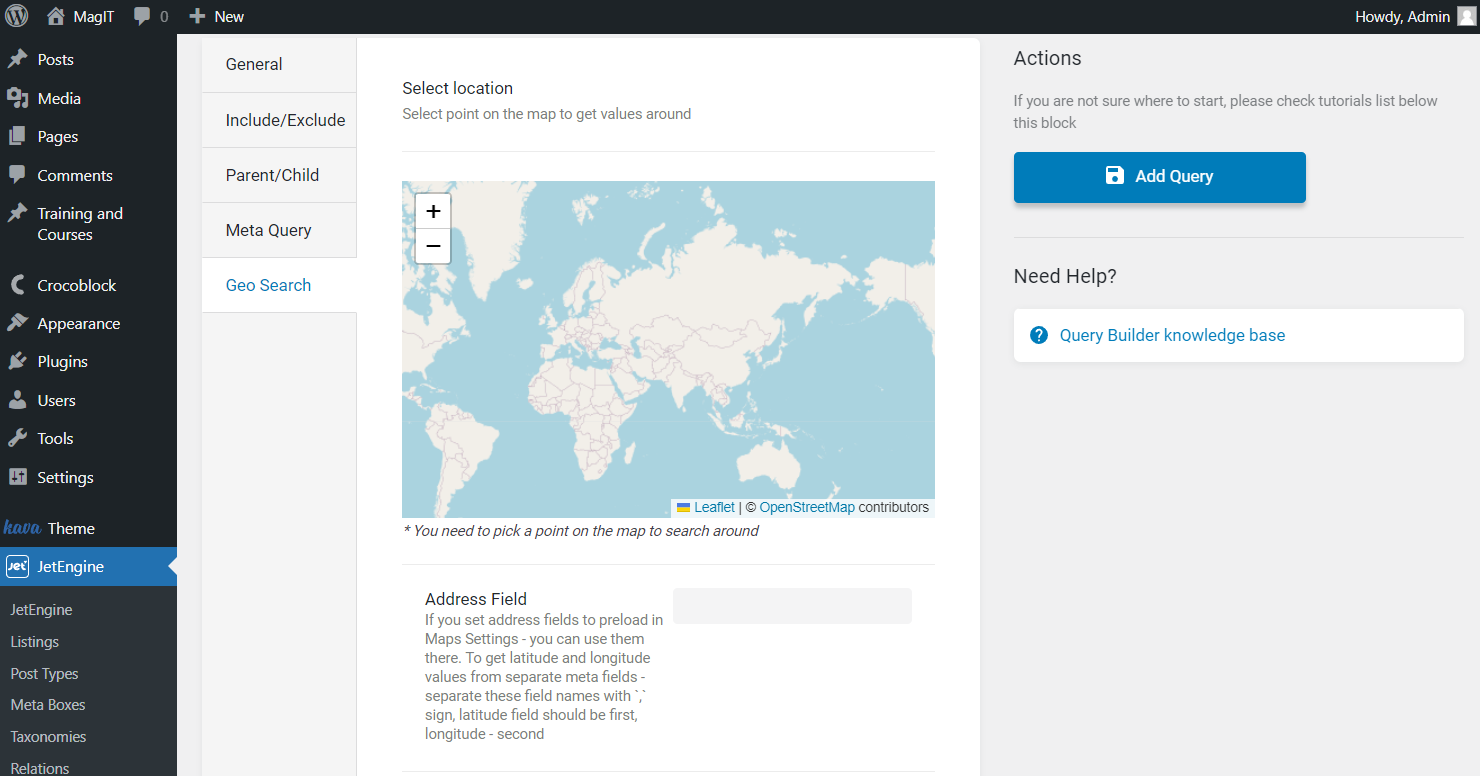The height and width of the screenshot is (776, 1480).
Task: Click the Kava theme logo
Action: click(22, 528)
